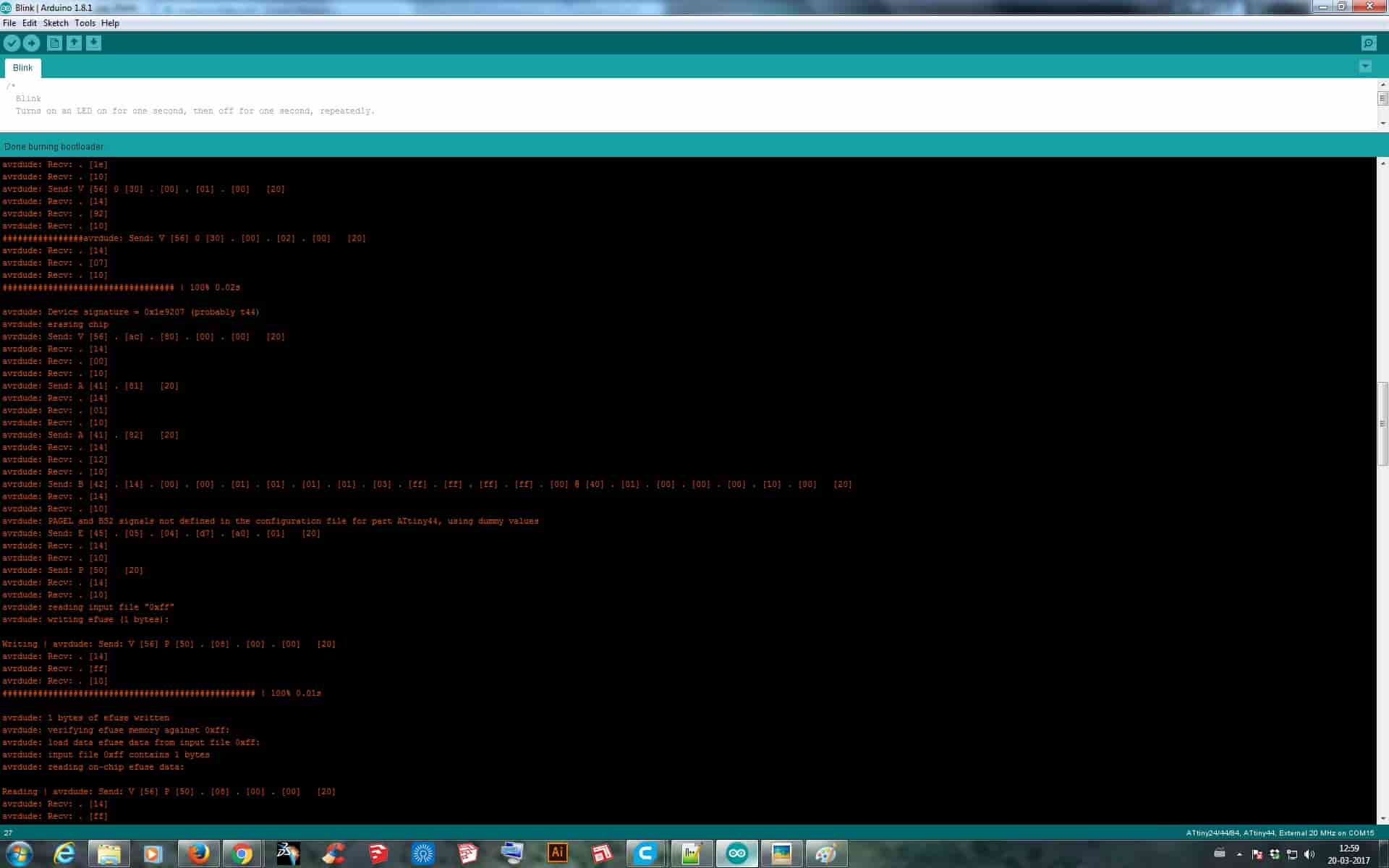Launch Firefox from the taskbar
The width and height of the screenshot is (1389, 868).
197,854
